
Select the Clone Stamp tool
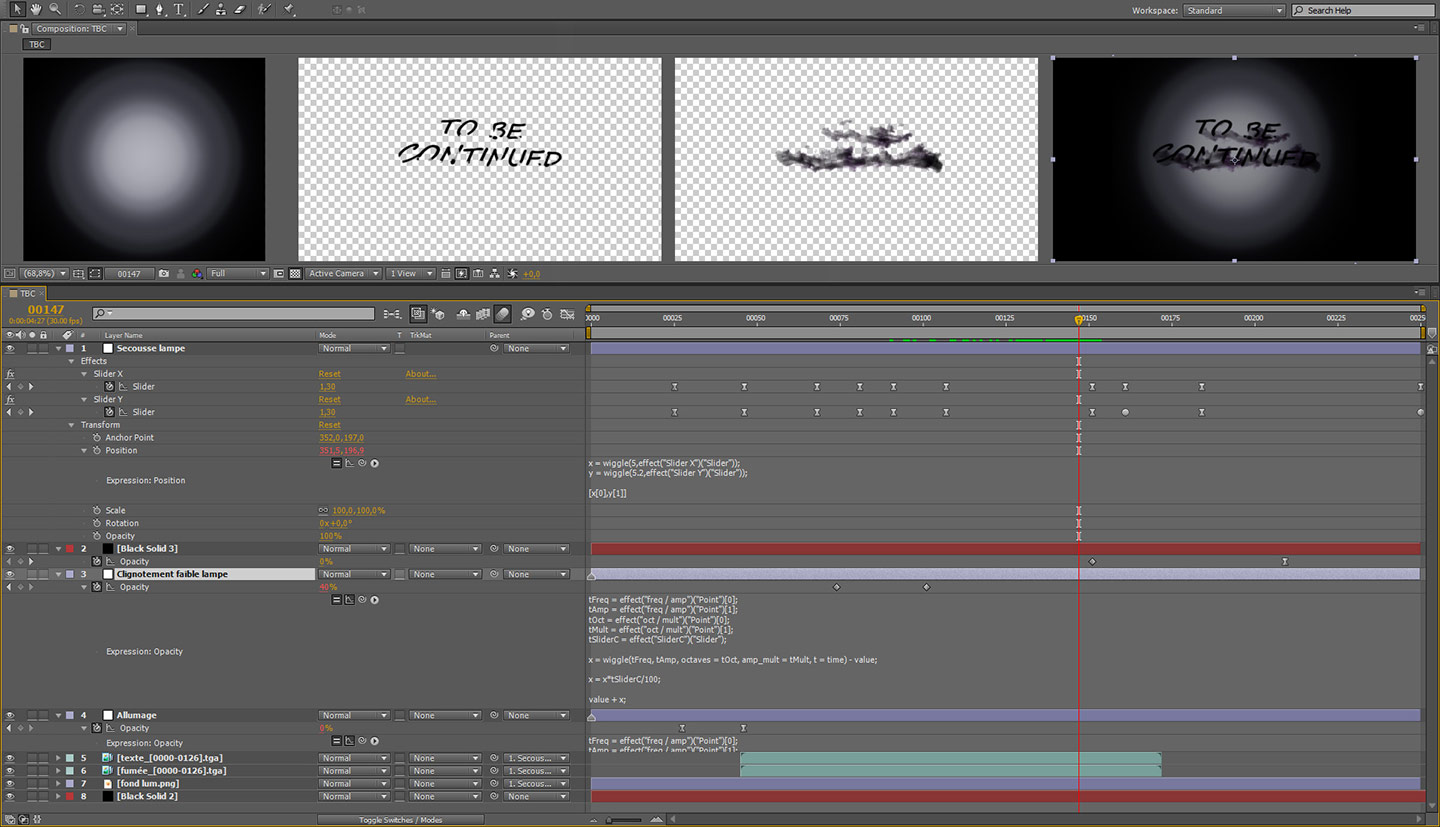point(221,9)
